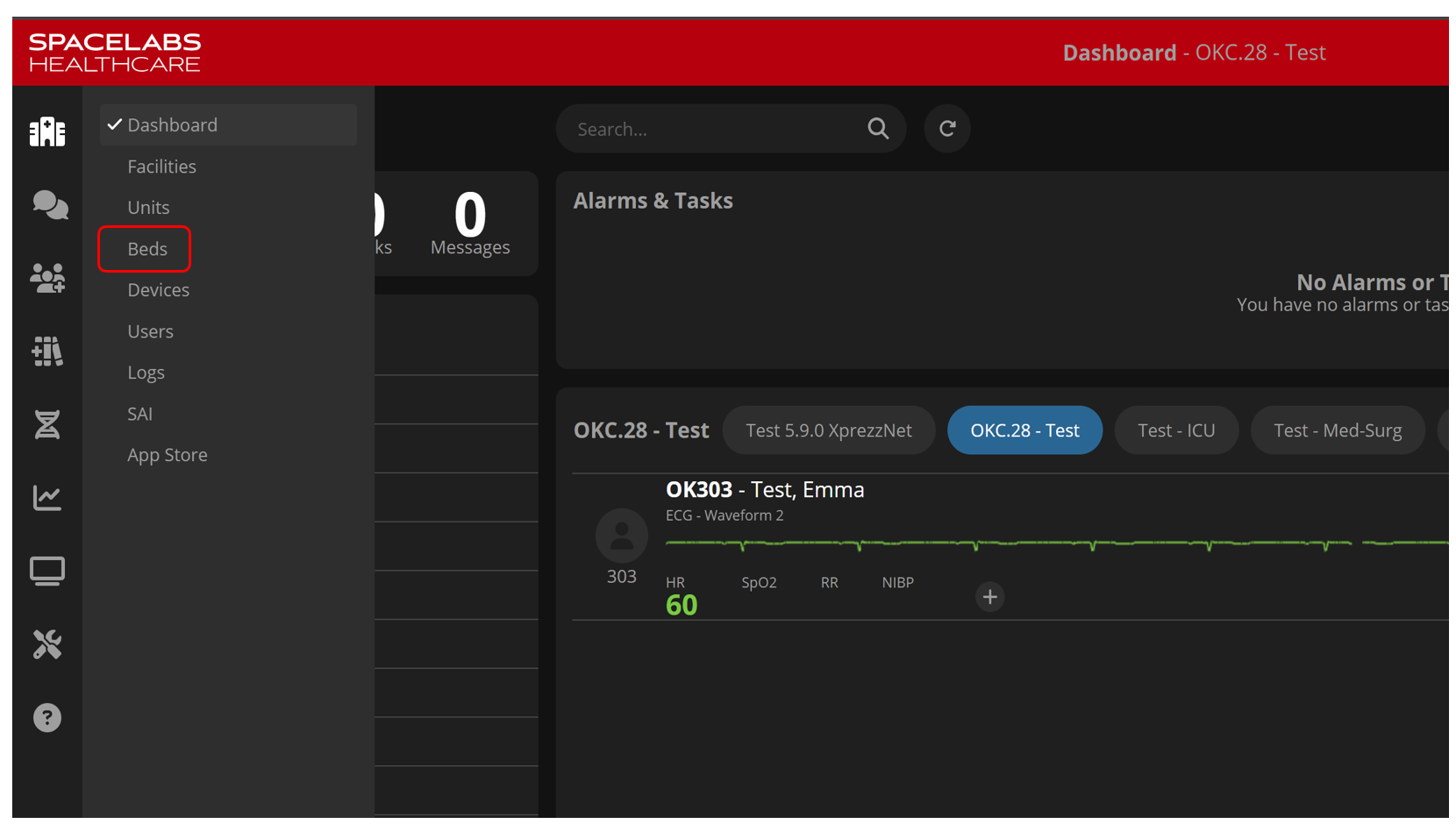Open the Messages counter tile
Image resolution: width=1456 pixels, height=831 pixels.
coord(470,224)
